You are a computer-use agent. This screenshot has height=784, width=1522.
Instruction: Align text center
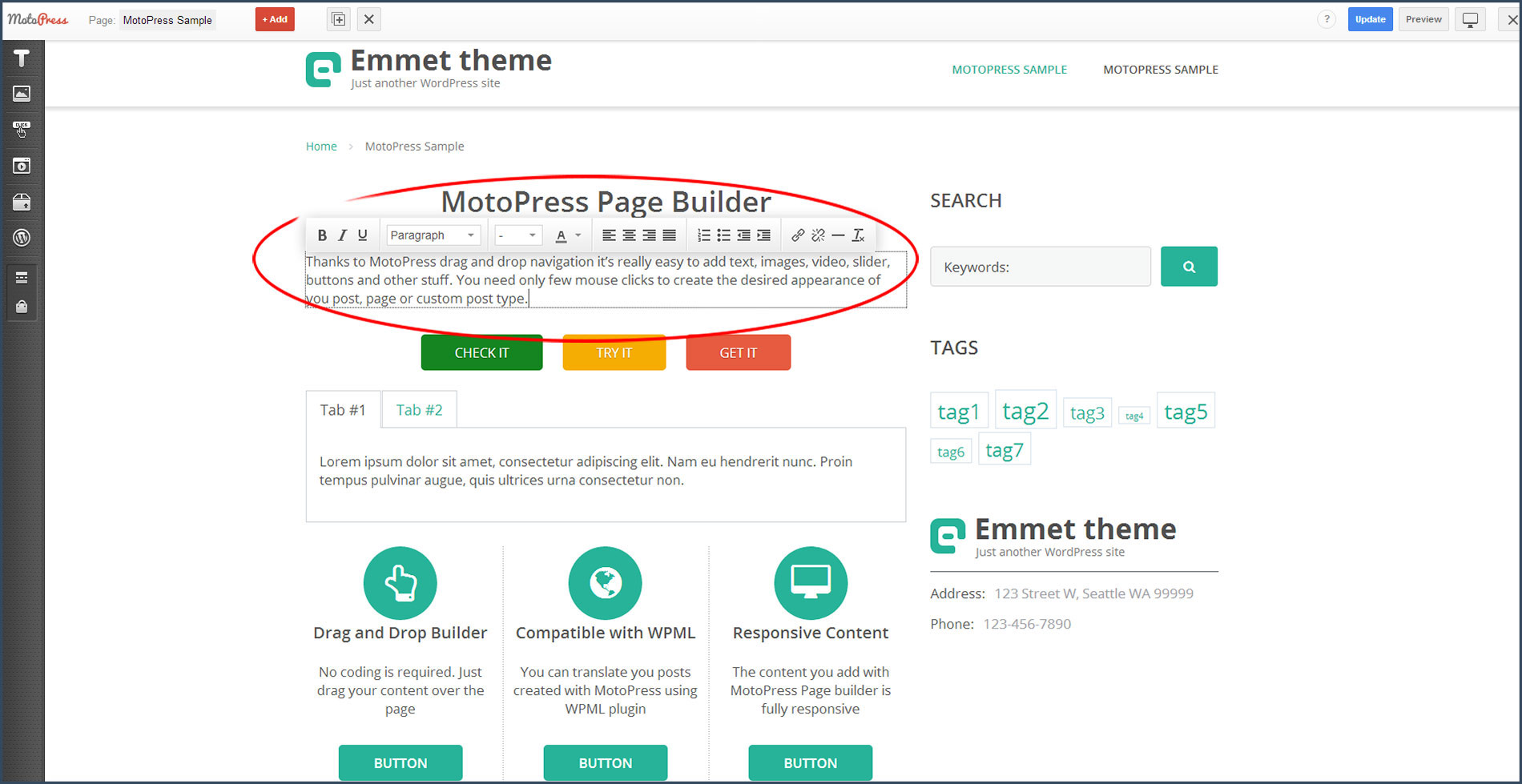629,235
